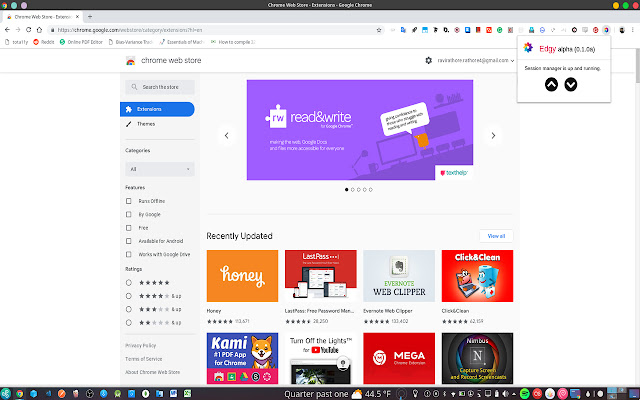Open Spotify icon in system tray
Viewport: 640px width, 400px height.
click(x=525, y=394)
